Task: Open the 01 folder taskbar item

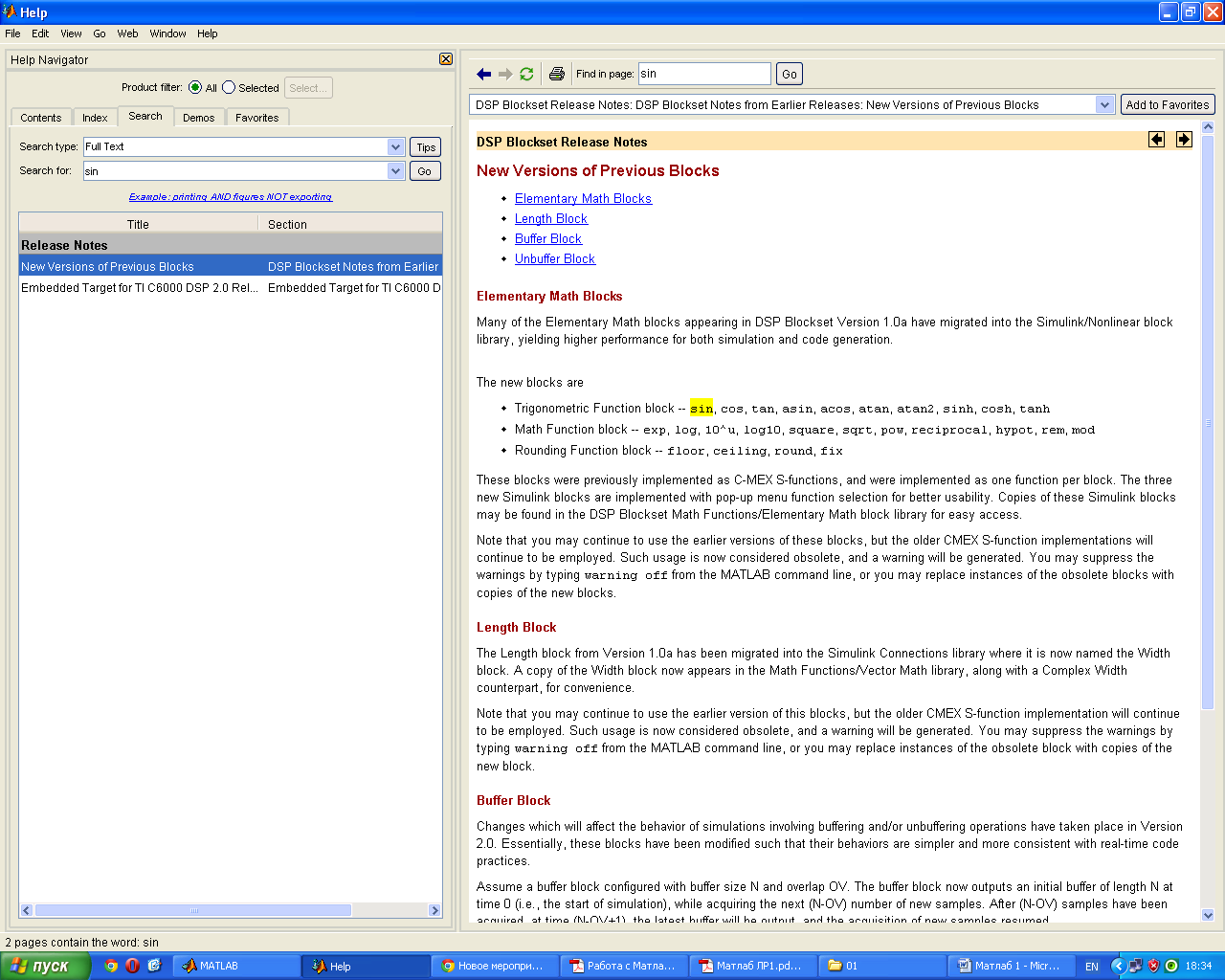Action: click(883, 966)
